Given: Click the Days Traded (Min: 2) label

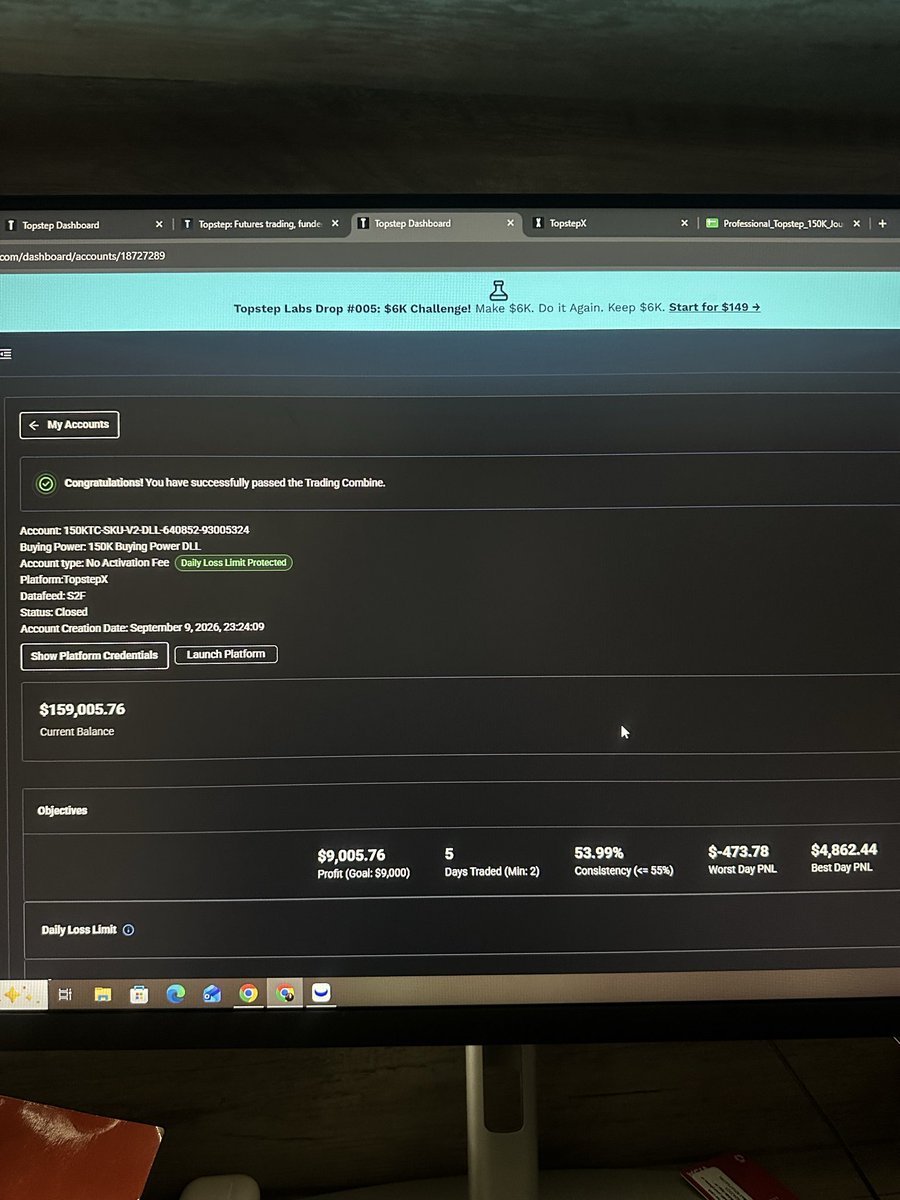Looking at the screenshot, I should click(492, 872).
